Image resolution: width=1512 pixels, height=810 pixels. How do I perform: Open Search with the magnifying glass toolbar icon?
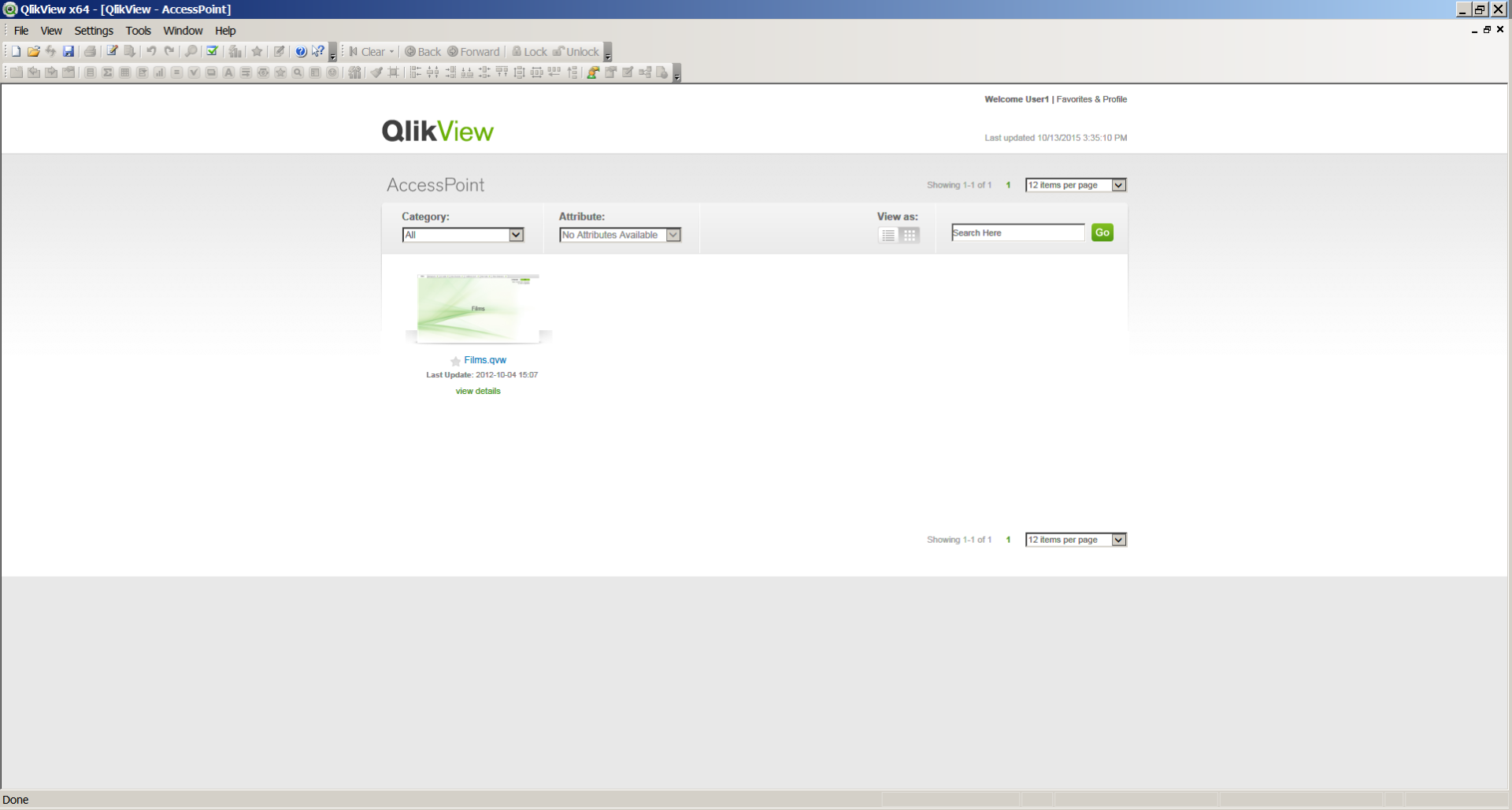pos(191,51)
